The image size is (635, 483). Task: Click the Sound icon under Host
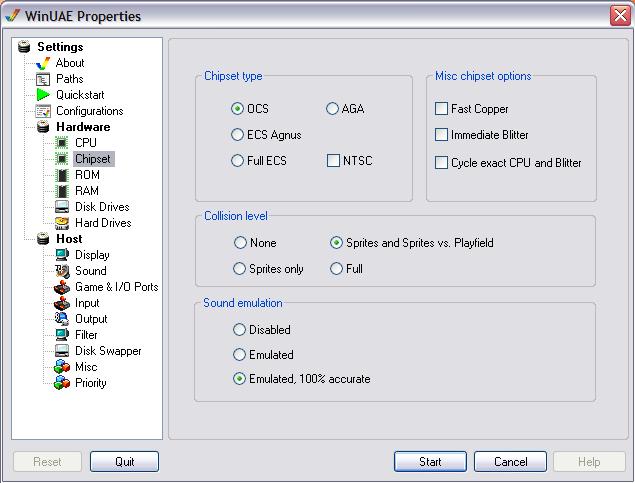tap(62, 271)
